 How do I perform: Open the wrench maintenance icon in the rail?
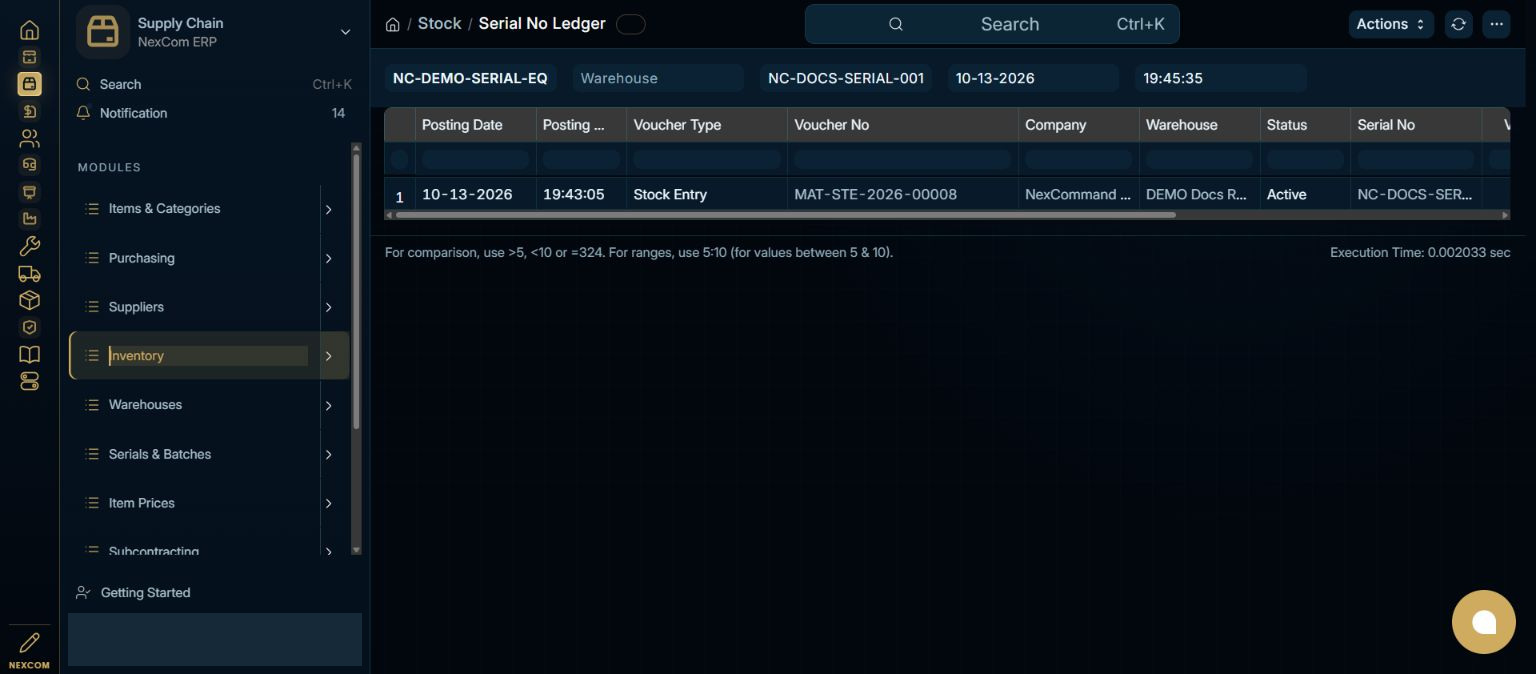click(29, 246)
